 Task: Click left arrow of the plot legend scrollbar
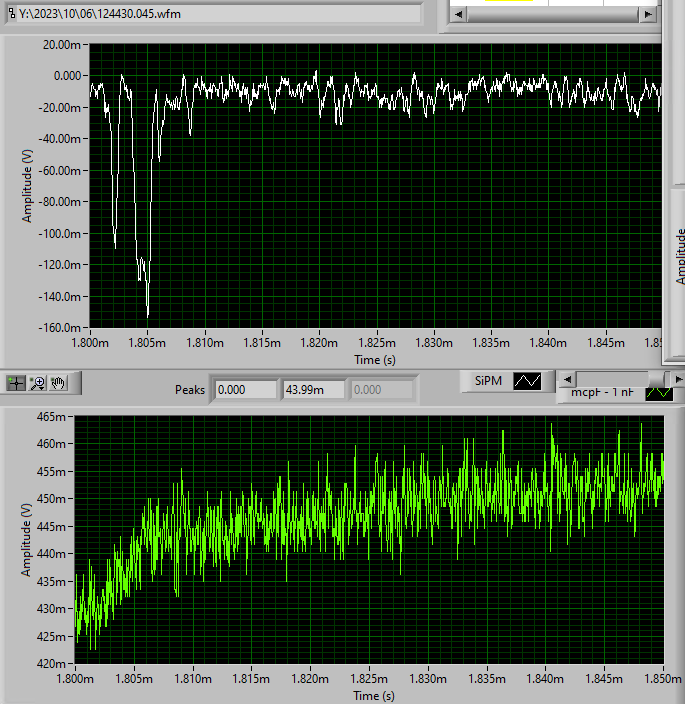(x=566, y=379)
